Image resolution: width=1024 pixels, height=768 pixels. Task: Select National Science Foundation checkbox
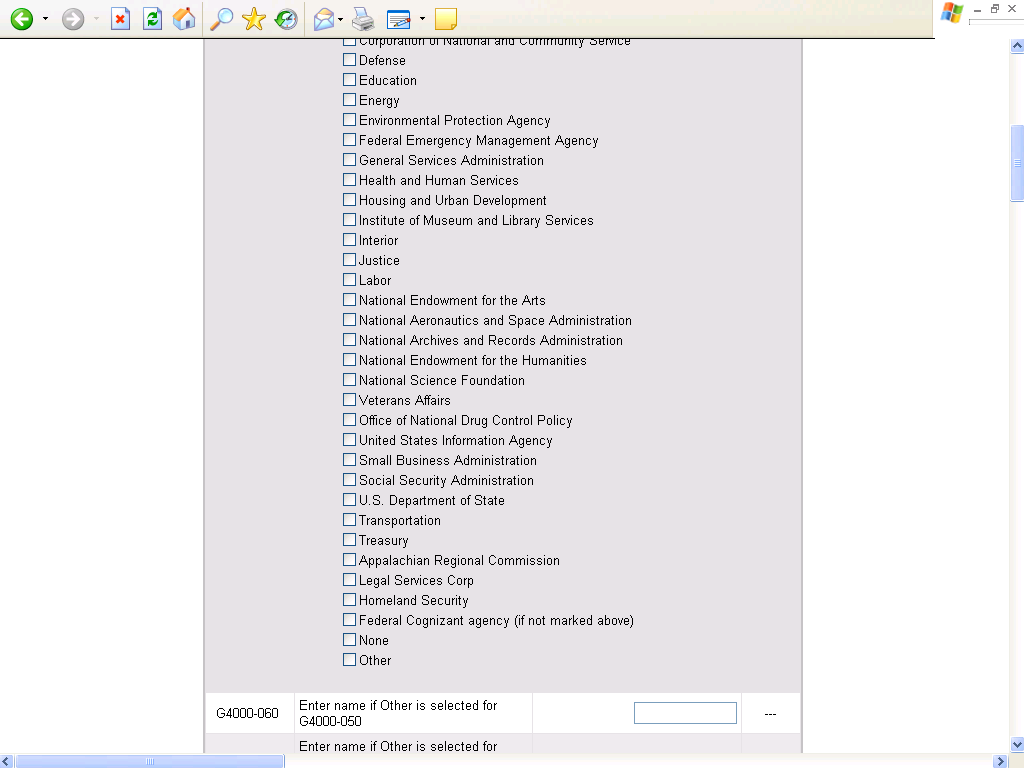click(x=349, y=379)
